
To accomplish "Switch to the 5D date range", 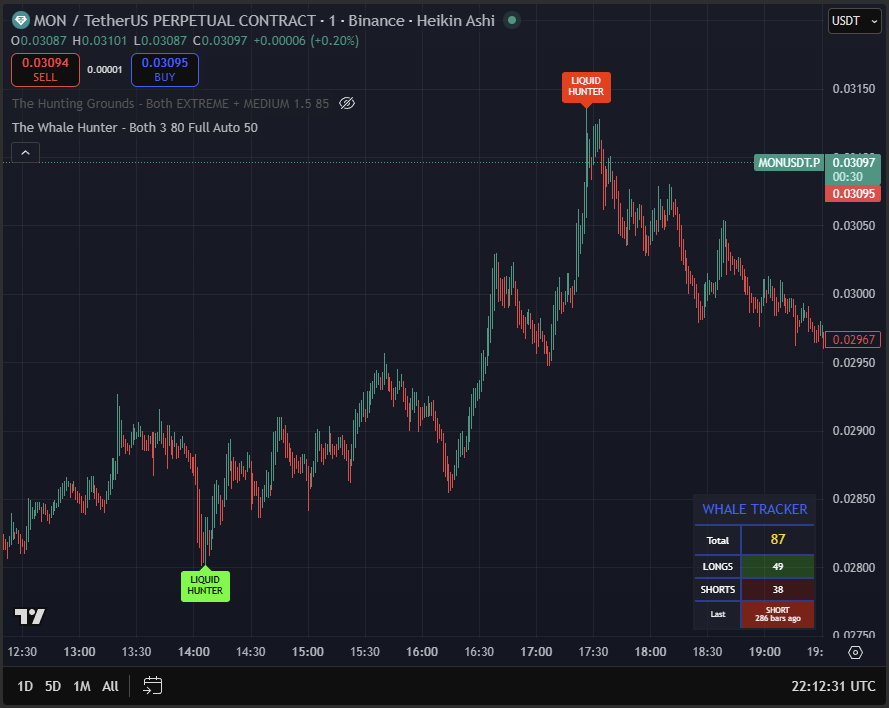I will point(52,687).
